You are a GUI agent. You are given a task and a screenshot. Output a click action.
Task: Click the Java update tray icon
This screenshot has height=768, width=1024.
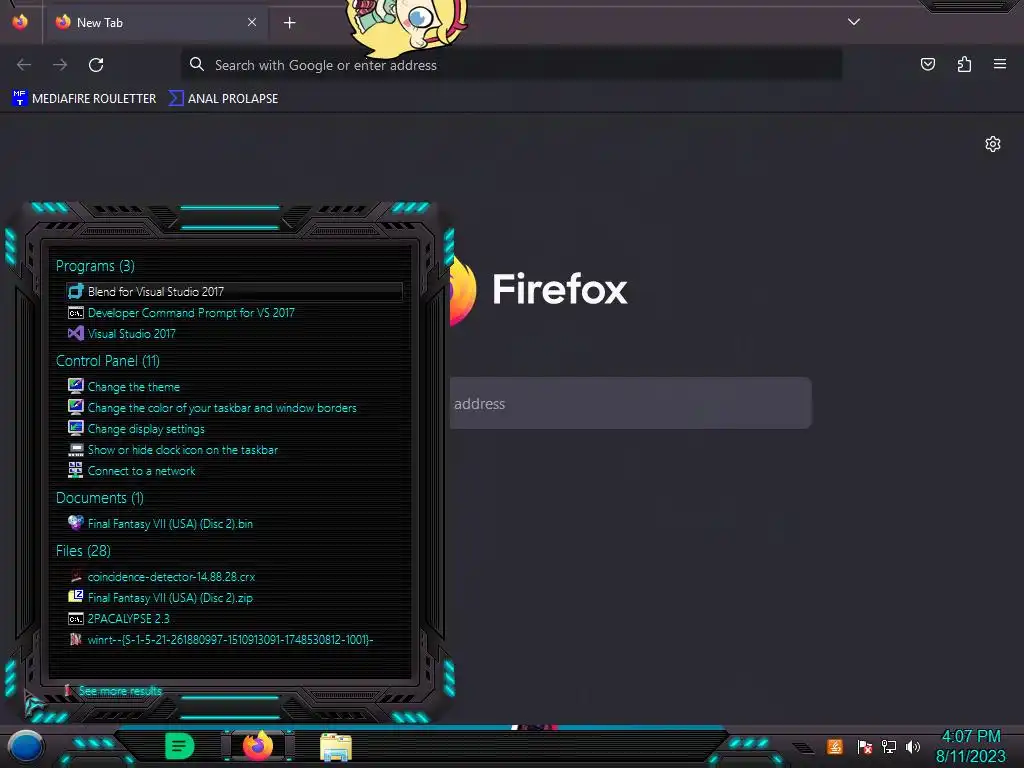tap(835, 746)
